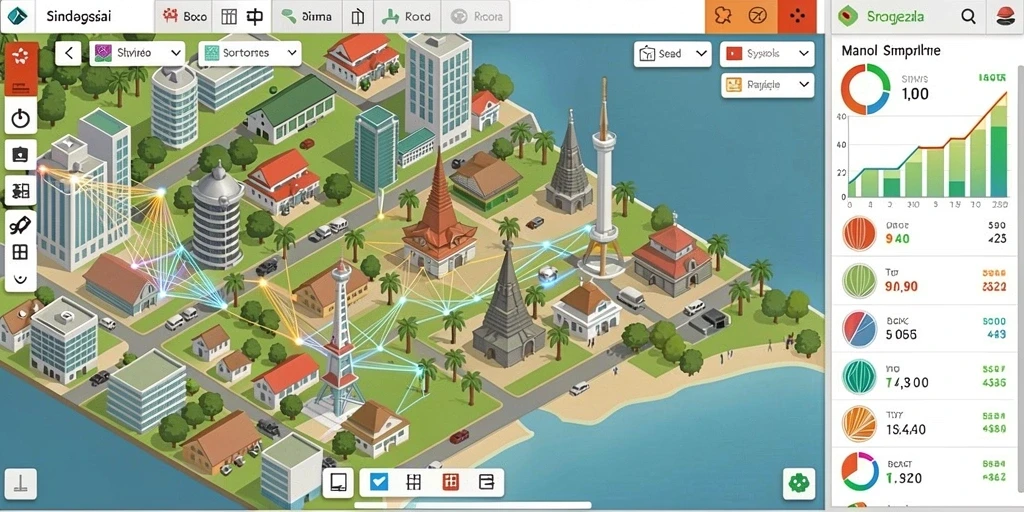This screenshot has height=512, width=1024.
Task: Click the layout panel icon in bottom toolbar
Action: tap(487, 483)
